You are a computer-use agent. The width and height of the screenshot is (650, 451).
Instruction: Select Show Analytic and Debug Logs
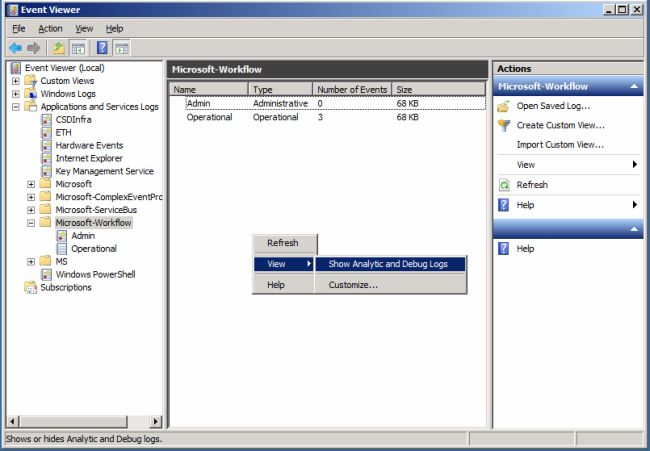point(390,264)
